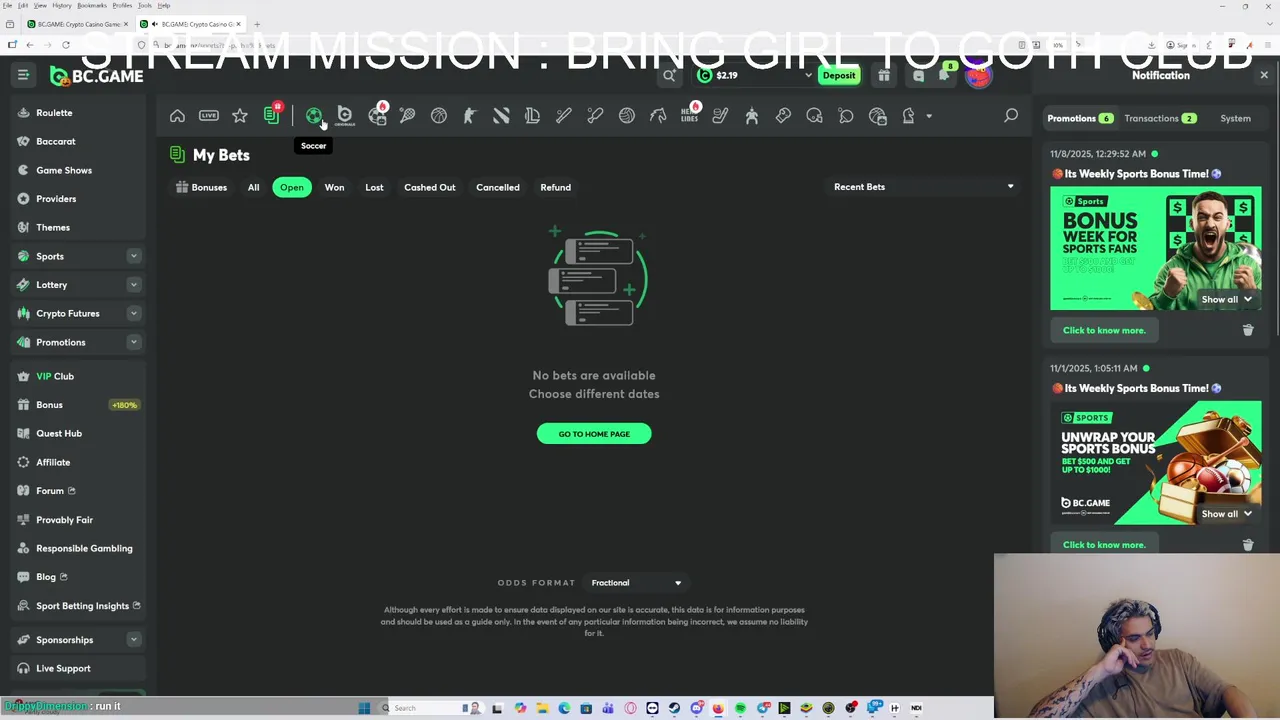The width and height of the screenshot is (1280, 720).
Task: Expand the Sports sidebar section
Action: 133,256
